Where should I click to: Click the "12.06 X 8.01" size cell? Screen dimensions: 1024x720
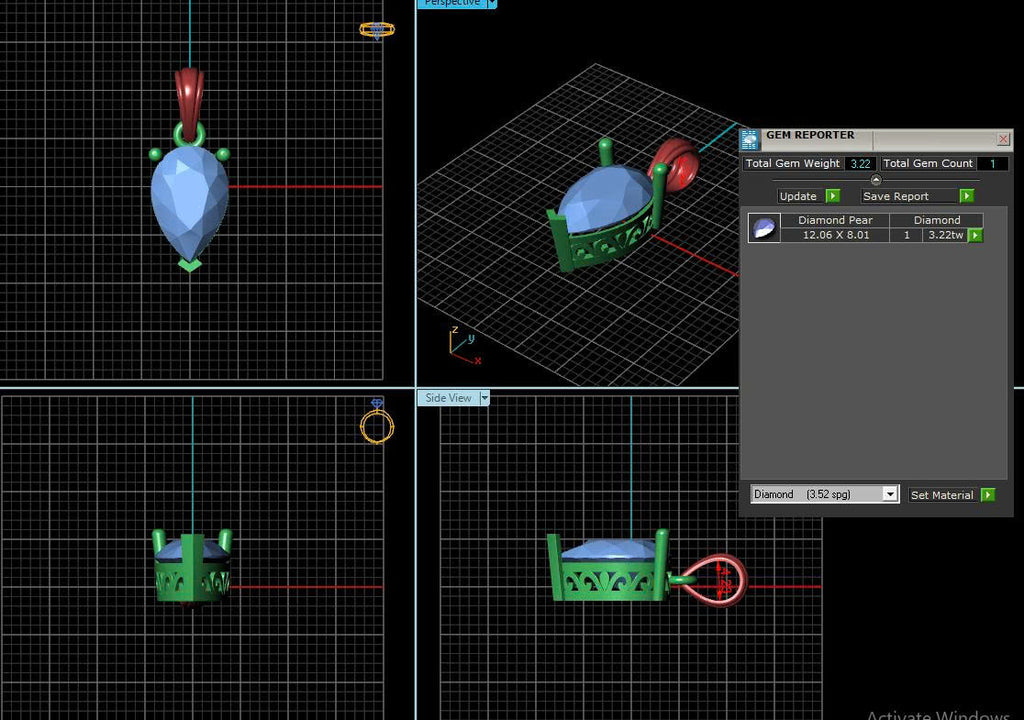point(835,235)
